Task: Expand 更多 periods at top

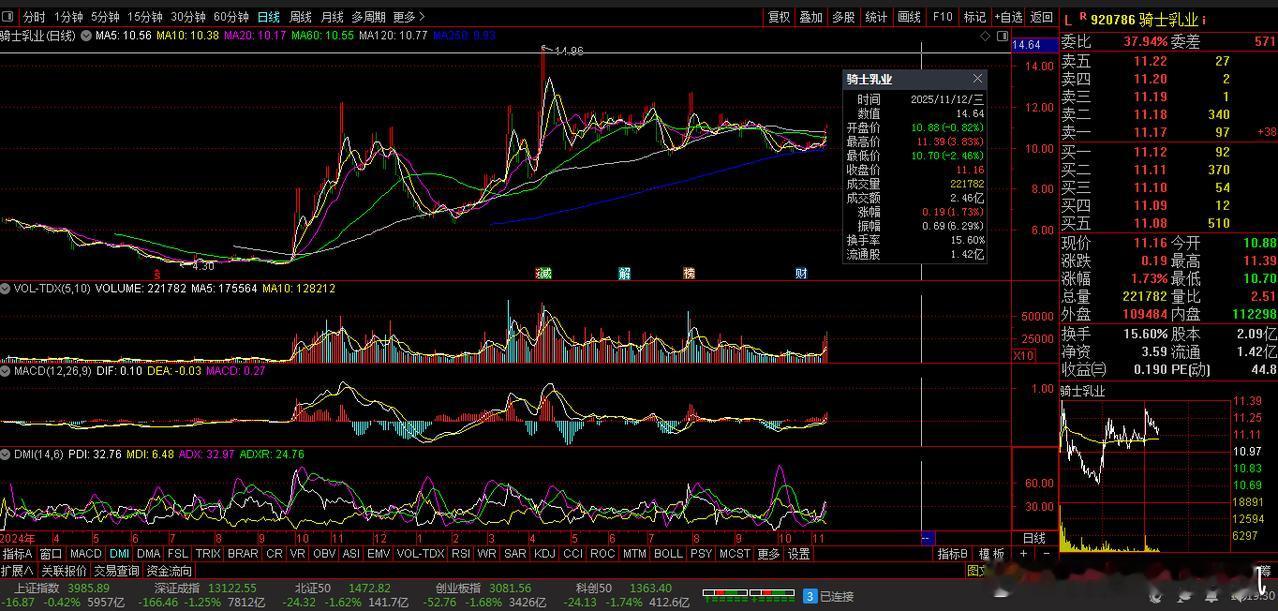Action: click(x=408, y=17)
